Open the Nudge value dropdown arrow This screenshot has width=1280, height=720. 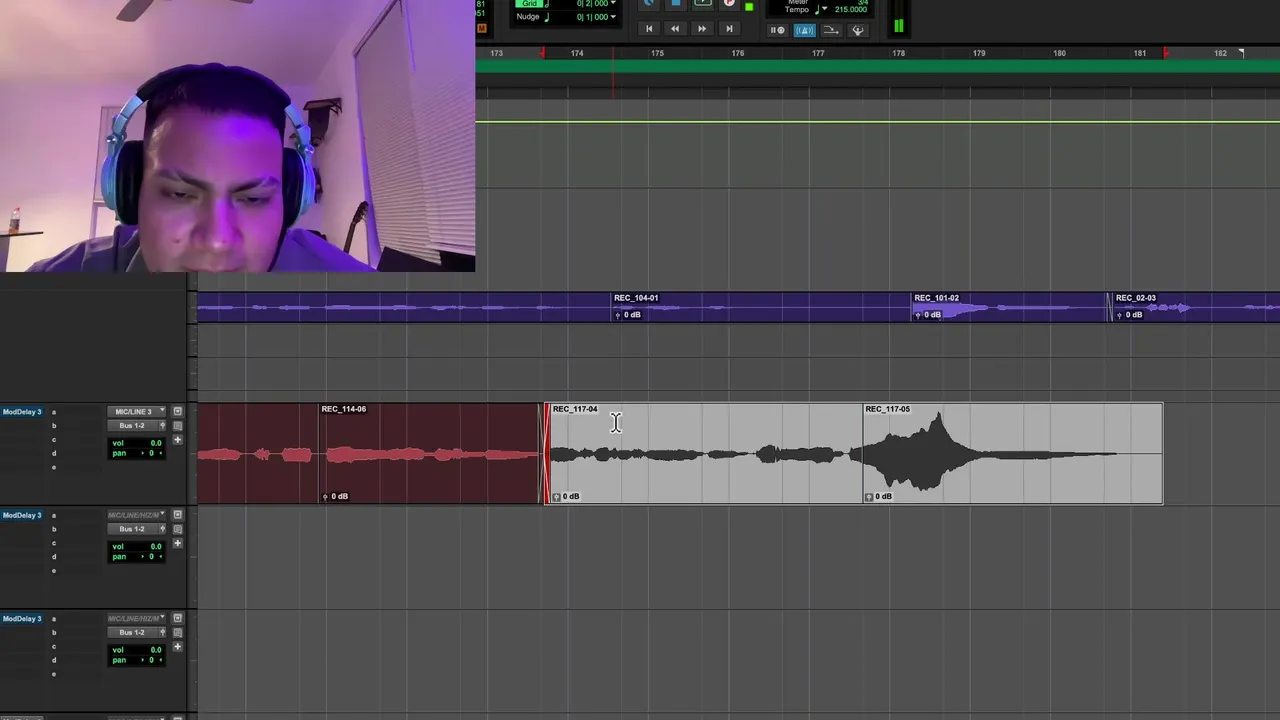coord(613,17)
